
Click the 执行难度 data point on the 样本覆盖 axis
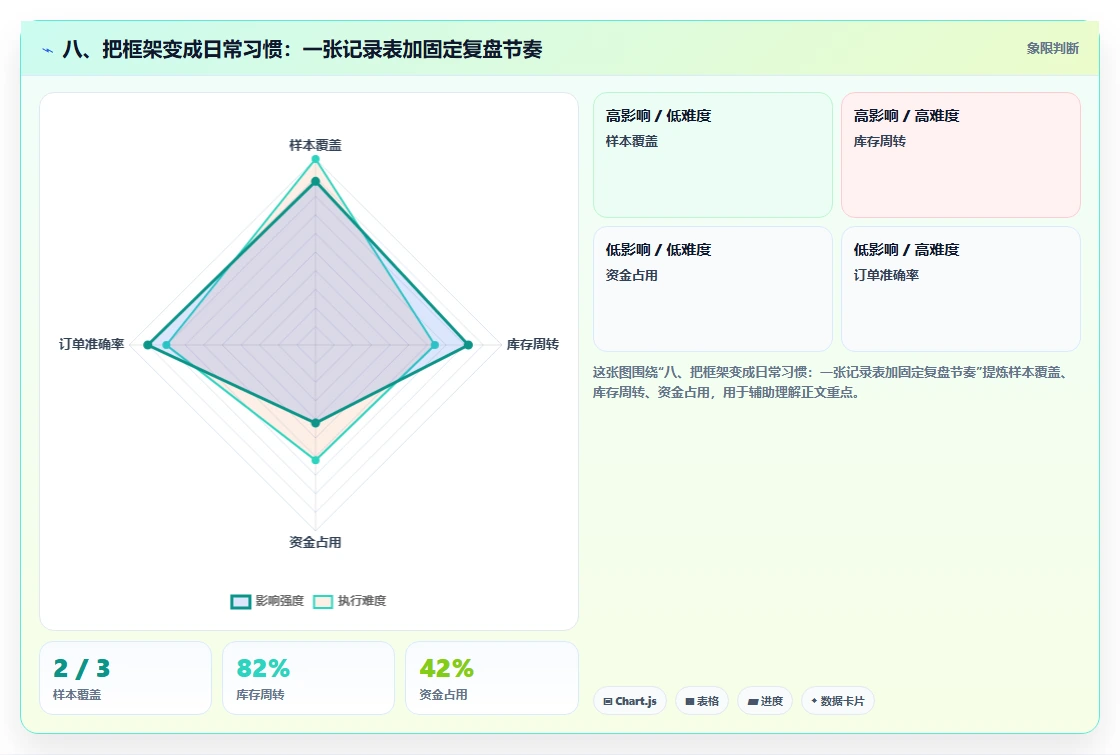315,159
